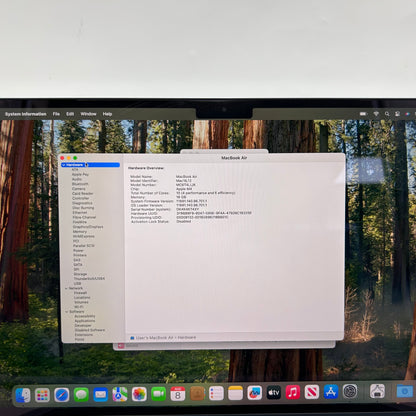Click the Activation Lock Status row
Viewport: 416px width, 416px height.
pos(161,221)
